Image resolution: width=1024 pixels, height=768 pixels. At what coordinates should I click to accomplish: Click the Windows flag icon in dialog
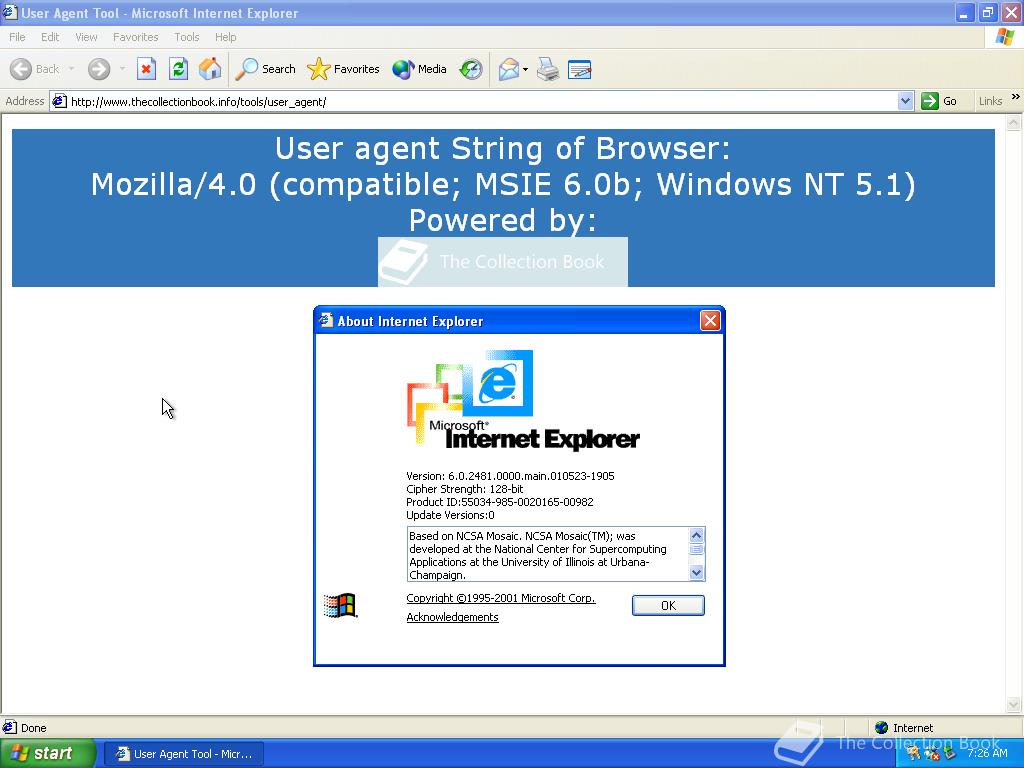340,605
